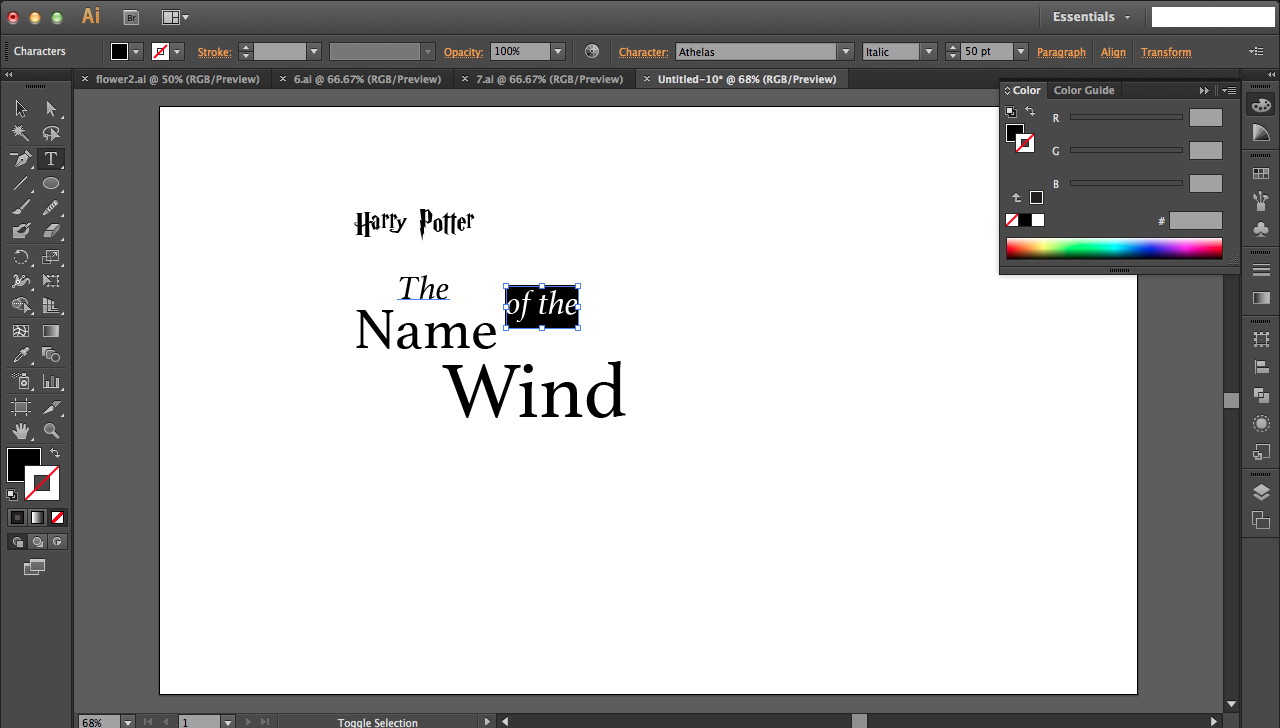
Task: Select the Direct Selection tool
Action: point(51,109)
